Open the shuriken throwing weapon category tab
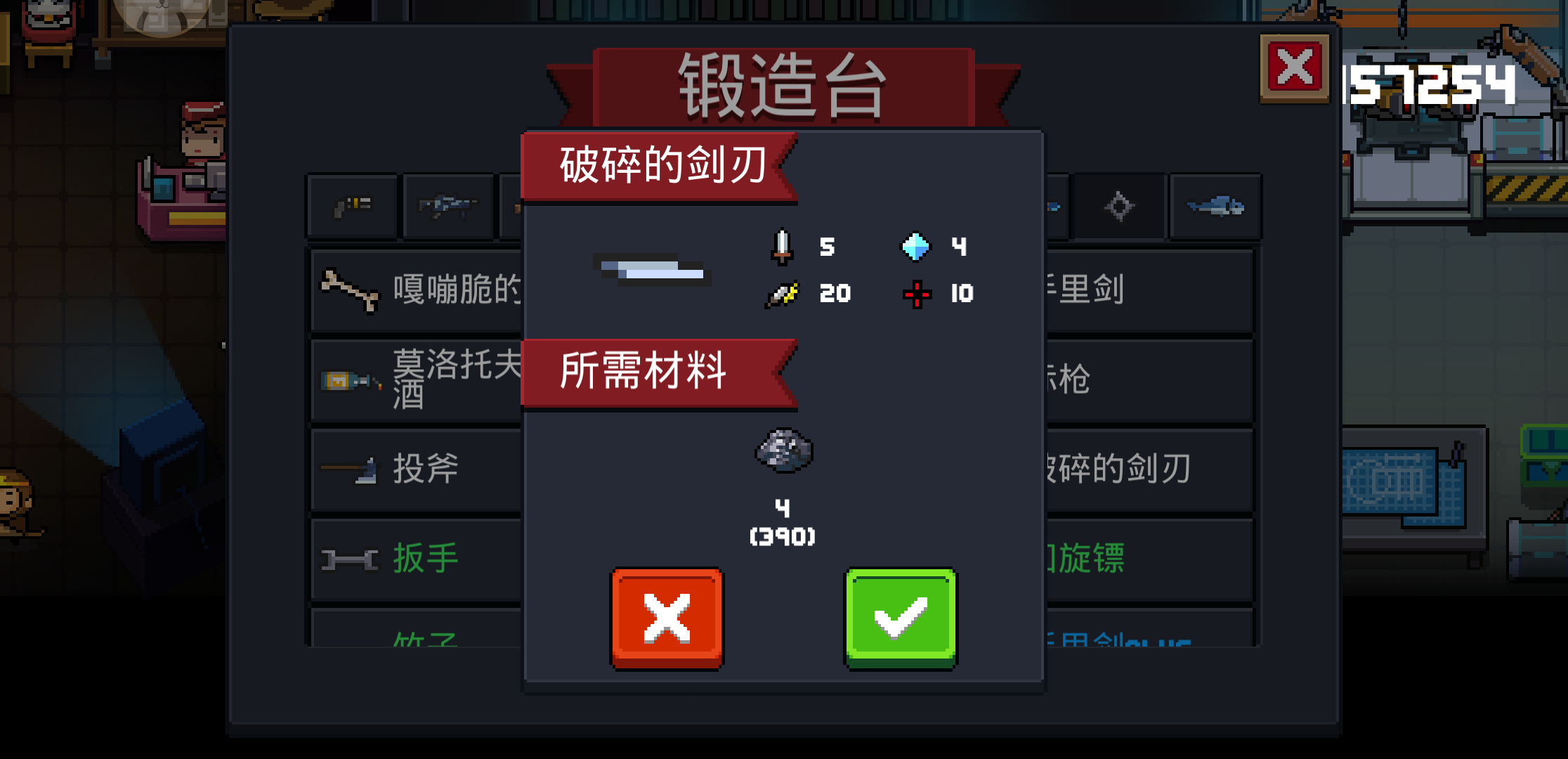This screenshot has height=759, width=1568. click(1119, 207)
